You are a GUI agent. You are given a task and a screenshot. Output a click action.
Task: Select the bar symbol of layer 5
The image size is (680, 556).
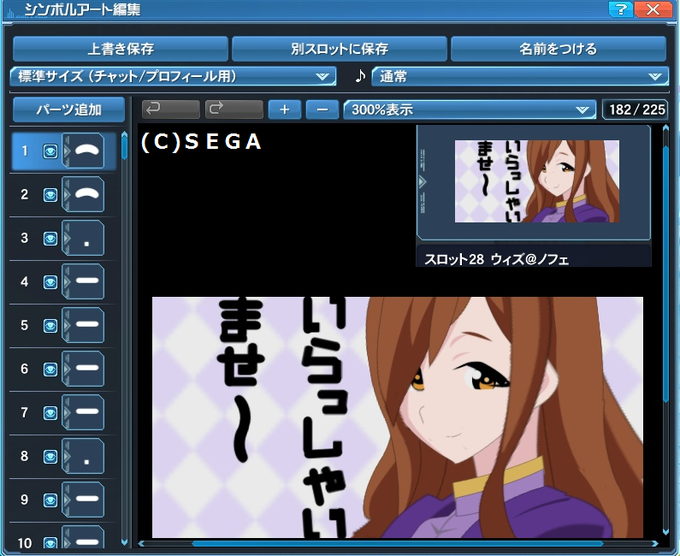(83, 325)
